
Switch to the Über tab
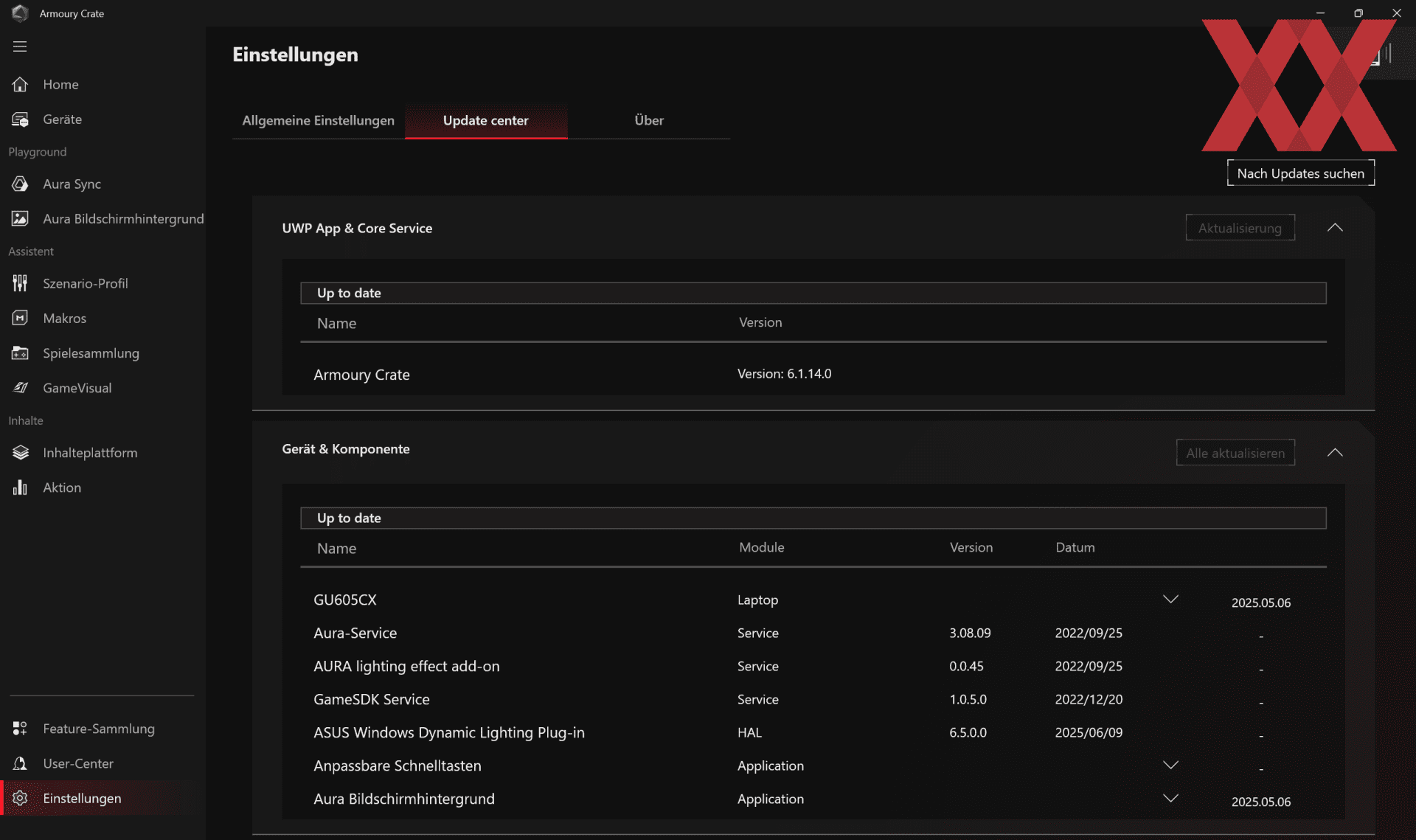(x=649, y=120)
